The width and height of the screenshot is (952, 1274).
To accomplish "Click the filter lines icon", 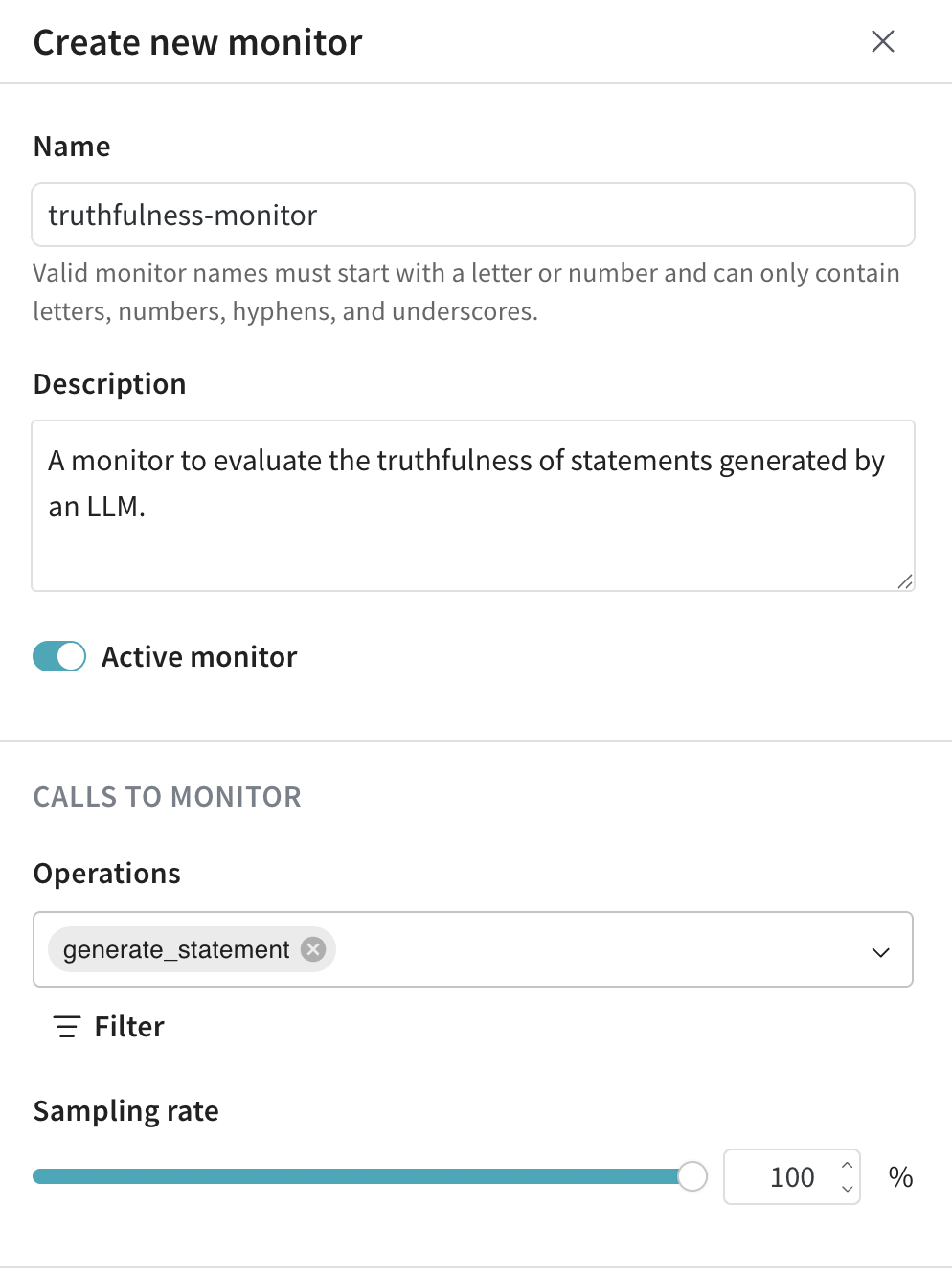I will click(x=66, y=1027).
